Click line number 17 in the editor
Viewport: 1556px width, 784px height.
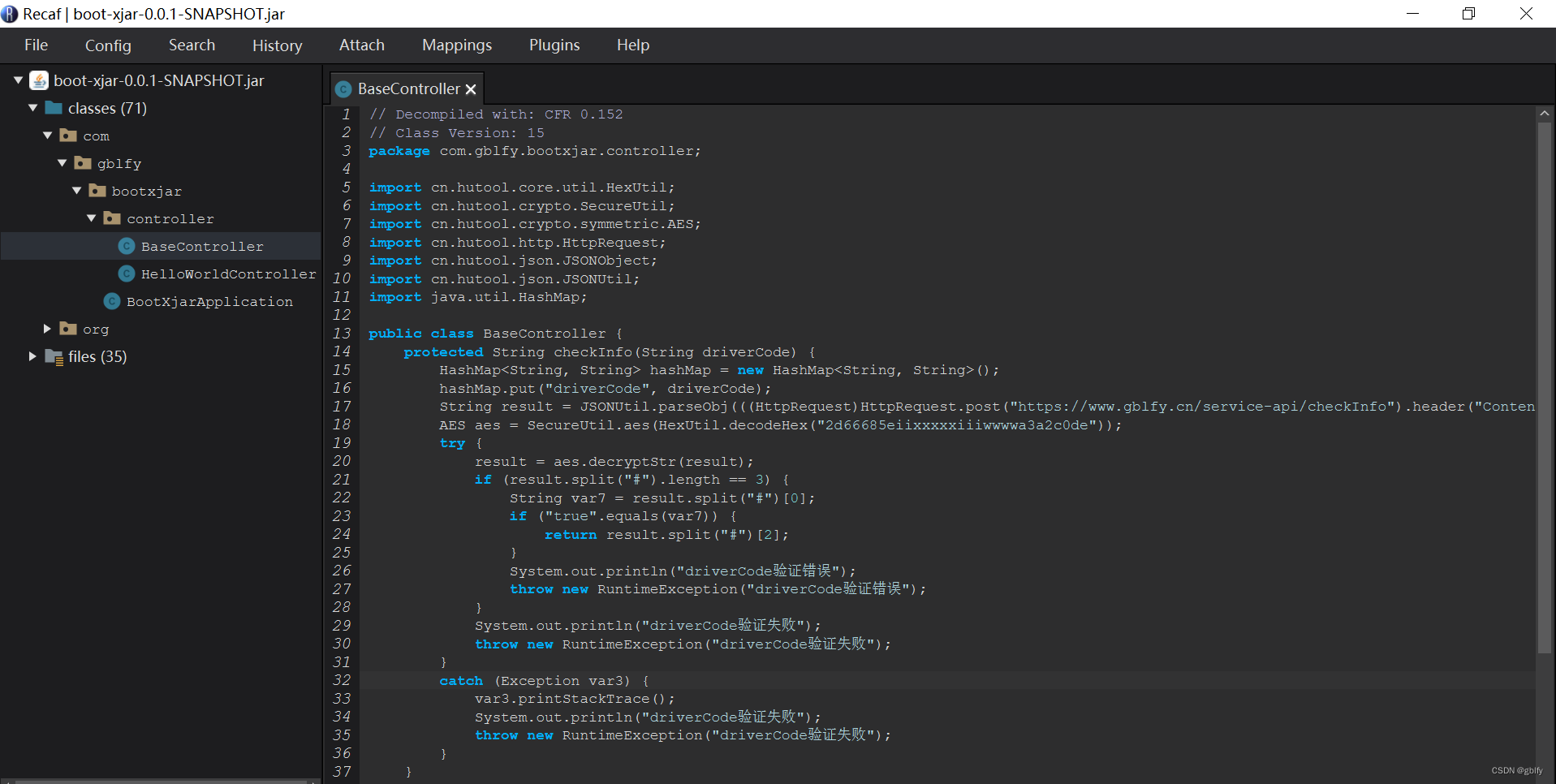coord(342,407)
